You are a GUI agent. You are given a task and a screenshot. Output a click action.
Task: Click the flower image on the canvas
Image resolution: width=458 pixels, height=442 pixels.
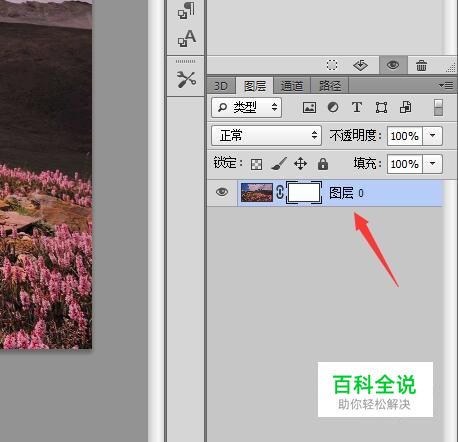click(46, 174)
